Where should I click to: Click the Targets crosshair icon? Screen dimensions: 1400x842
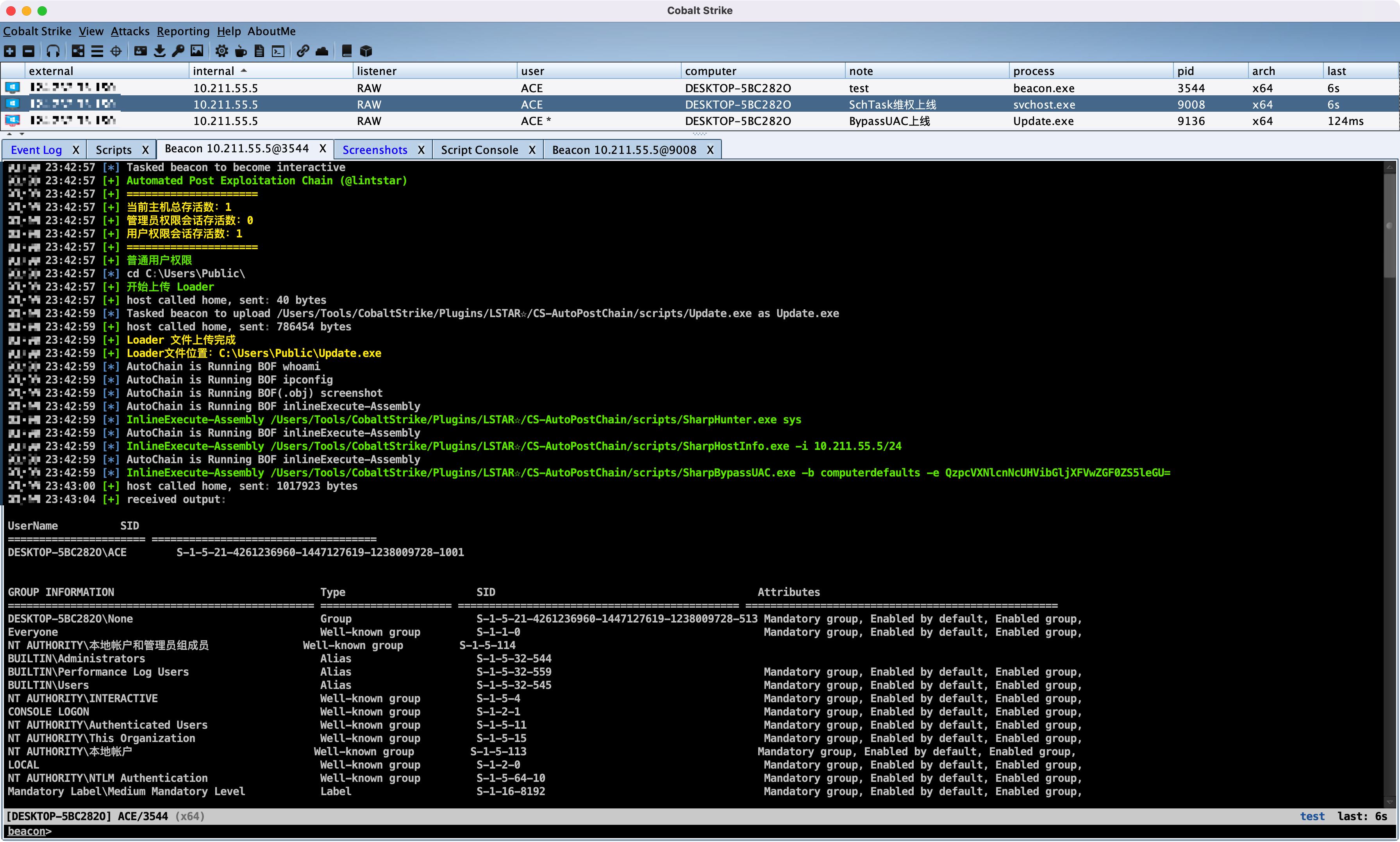(x=116, y=51)
